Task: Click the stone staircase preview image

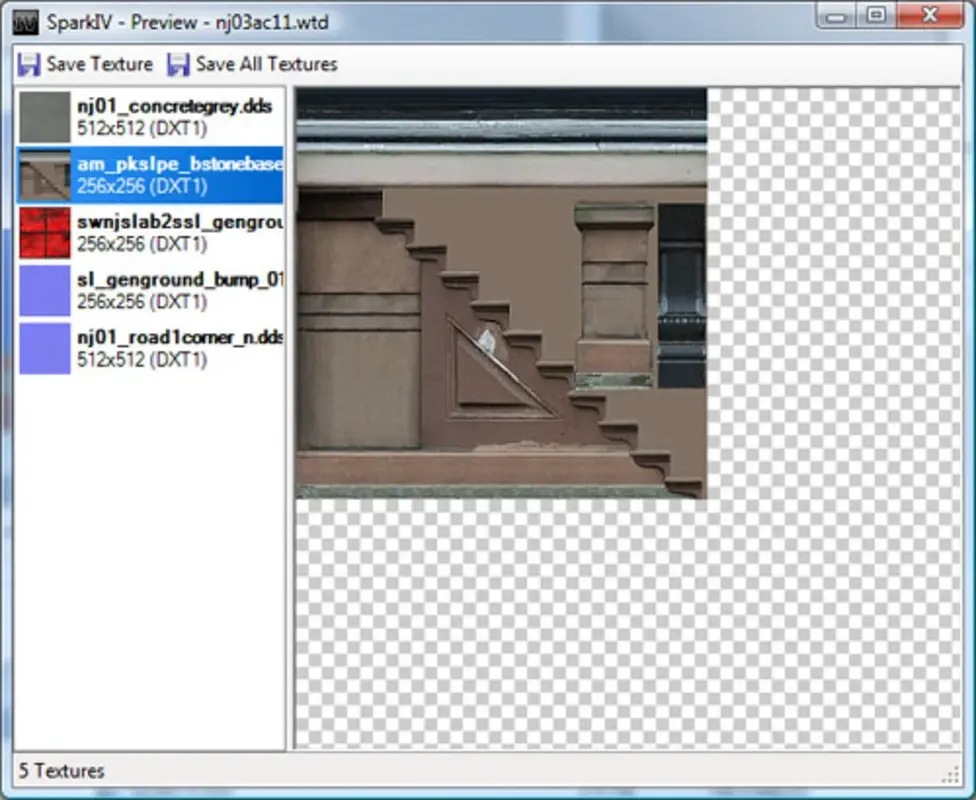Action: point(500,290)
